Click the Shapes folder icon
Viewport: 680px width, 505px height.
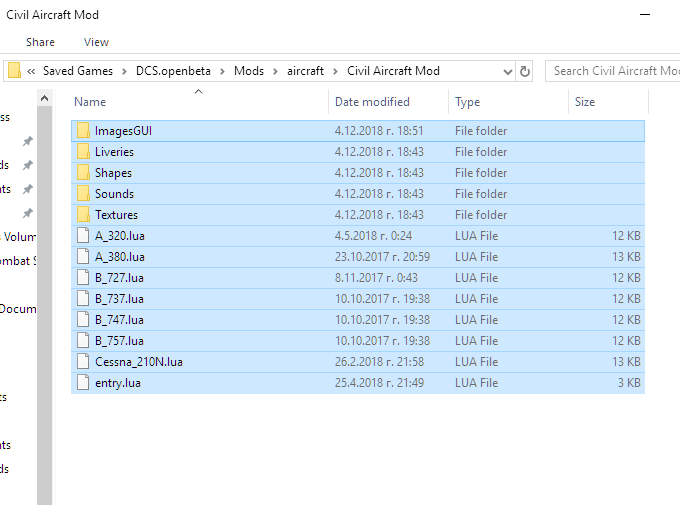83,173
